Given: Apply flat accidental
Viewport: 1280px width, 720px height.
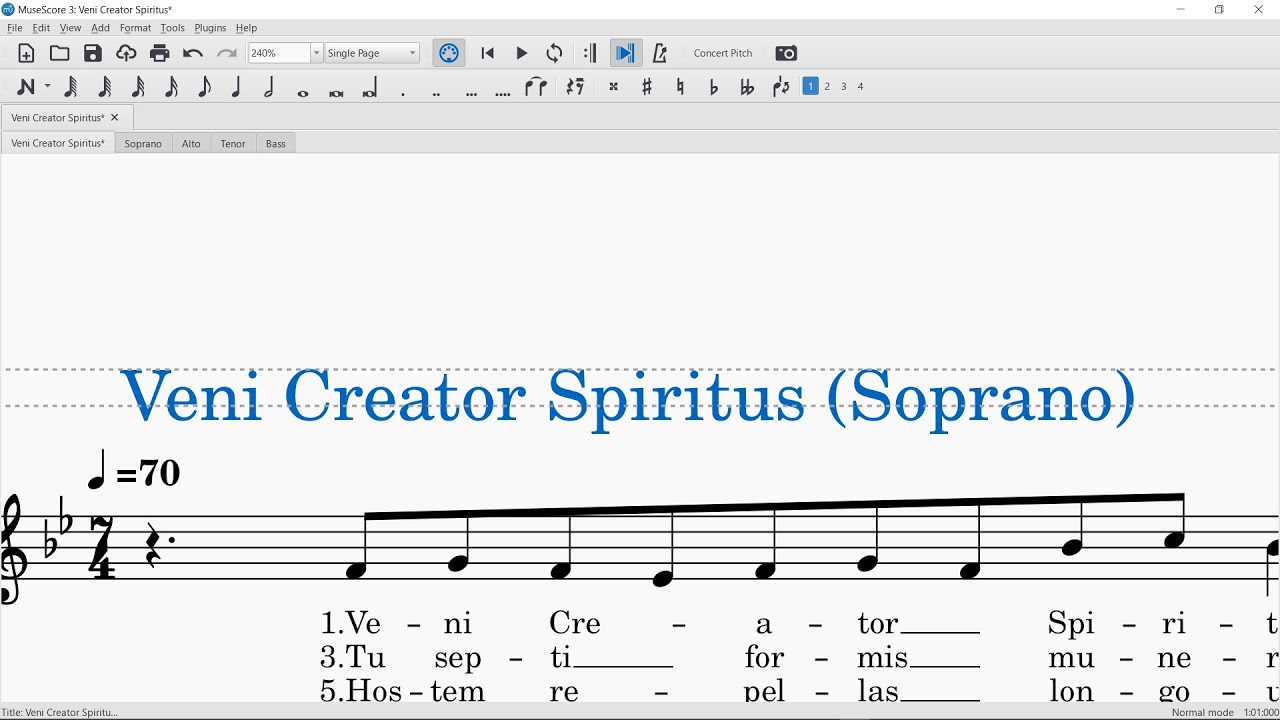Looking at the screenshot, I should (713, 87).
